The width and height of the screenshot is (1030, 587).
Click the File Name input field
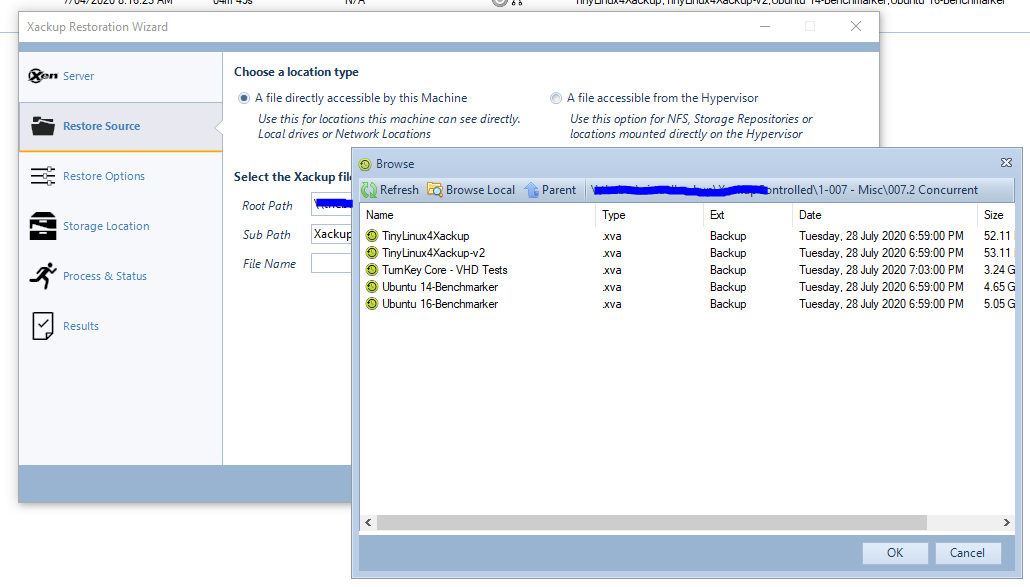[x=332, y=263]
